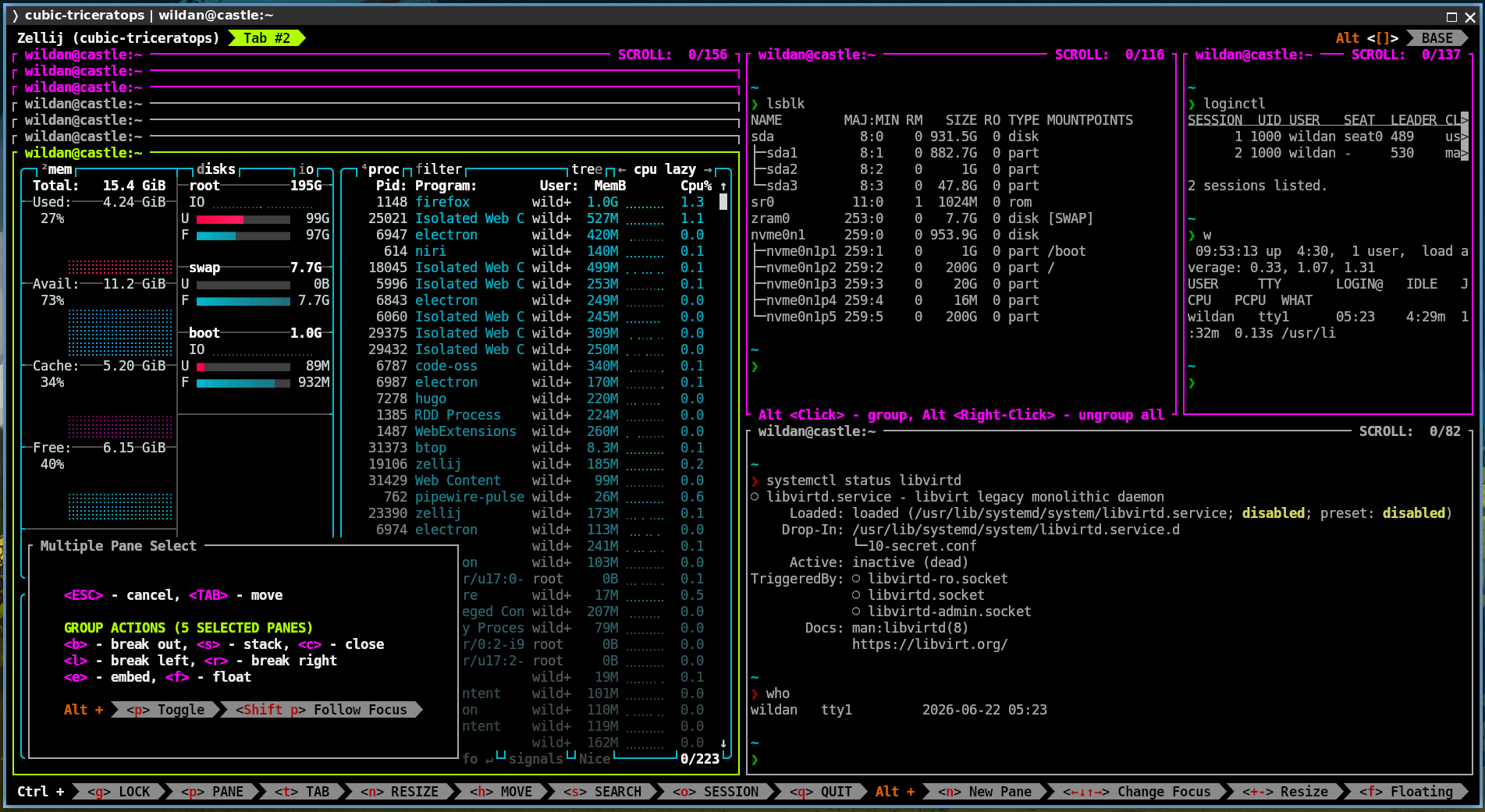Select MOVE mode in status bar
Screen dimensions: 1485x812
coord(501,792)
